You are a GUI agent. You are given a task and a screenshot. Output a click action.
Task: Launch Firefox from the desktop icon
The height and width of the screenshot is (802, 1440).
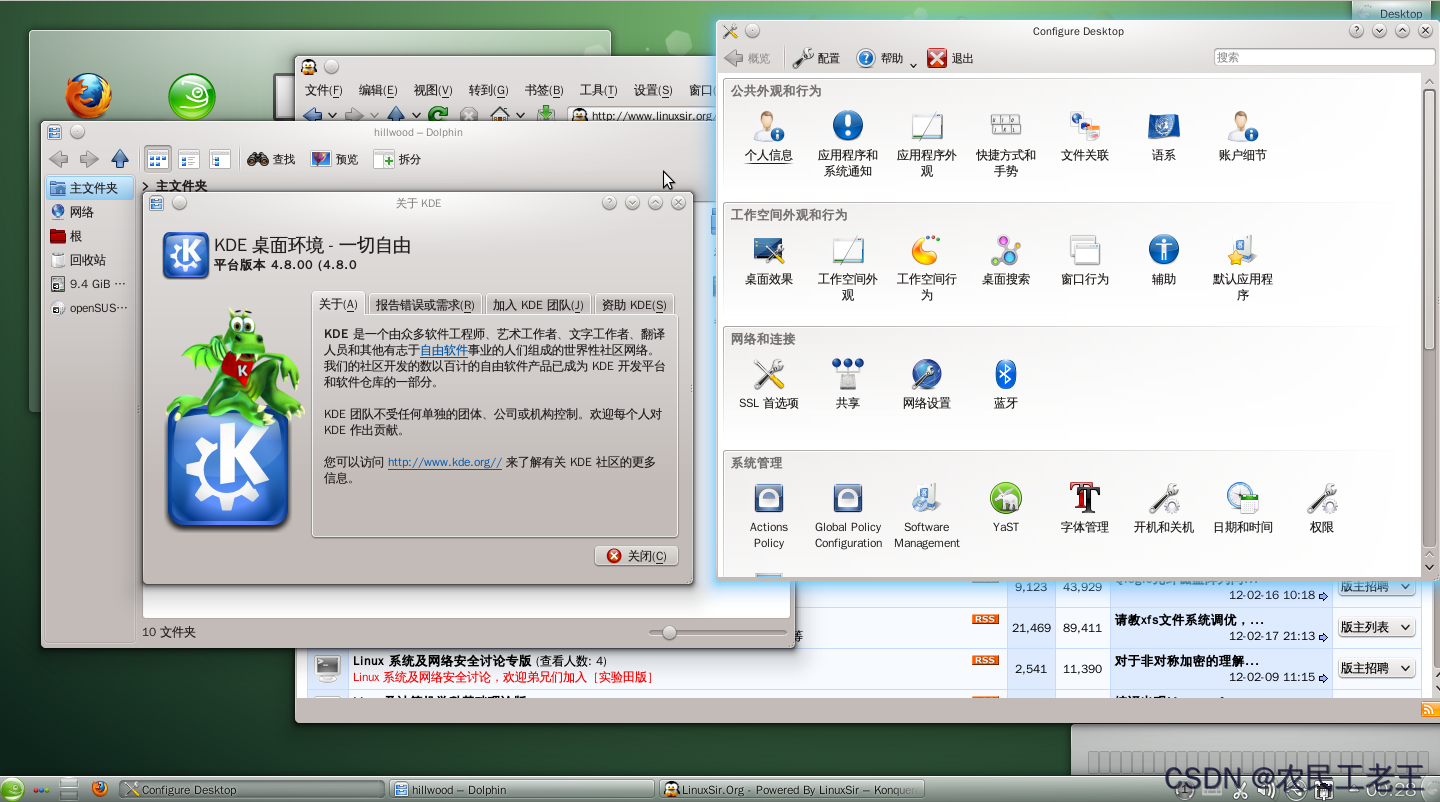tap(89, 96)
